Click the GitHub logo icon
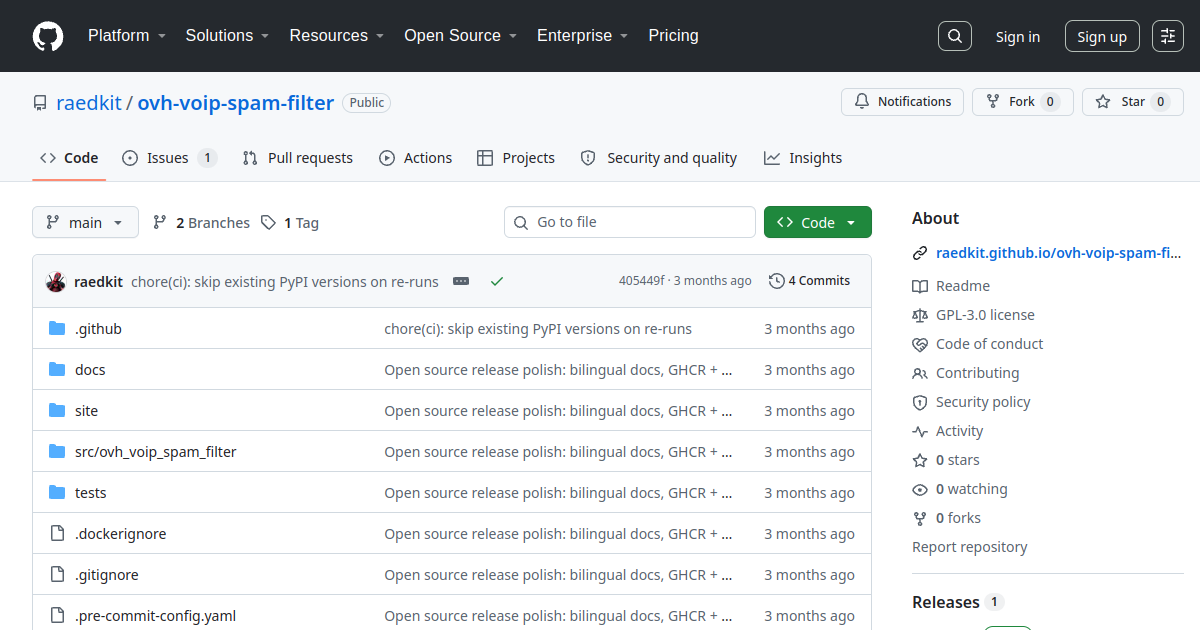1200x630 pixels. (48, 36)
